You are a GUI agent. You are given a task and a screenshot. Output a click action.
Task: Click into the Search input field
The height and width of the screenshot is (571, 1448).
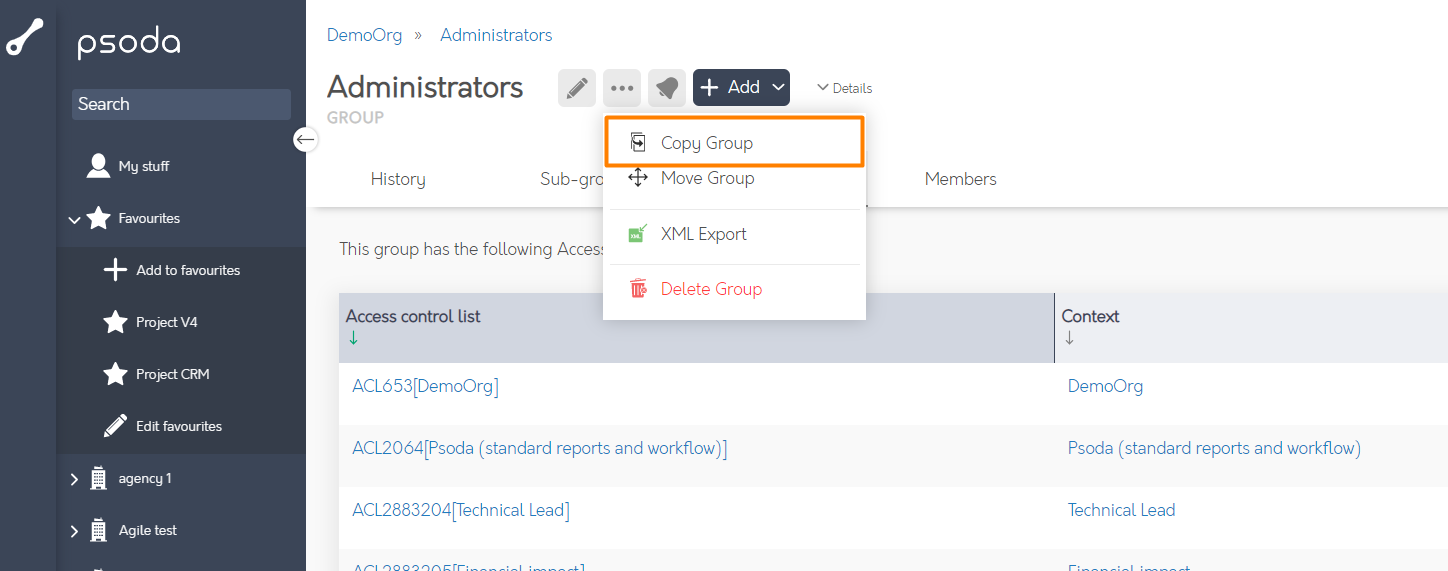coord(181,104)
